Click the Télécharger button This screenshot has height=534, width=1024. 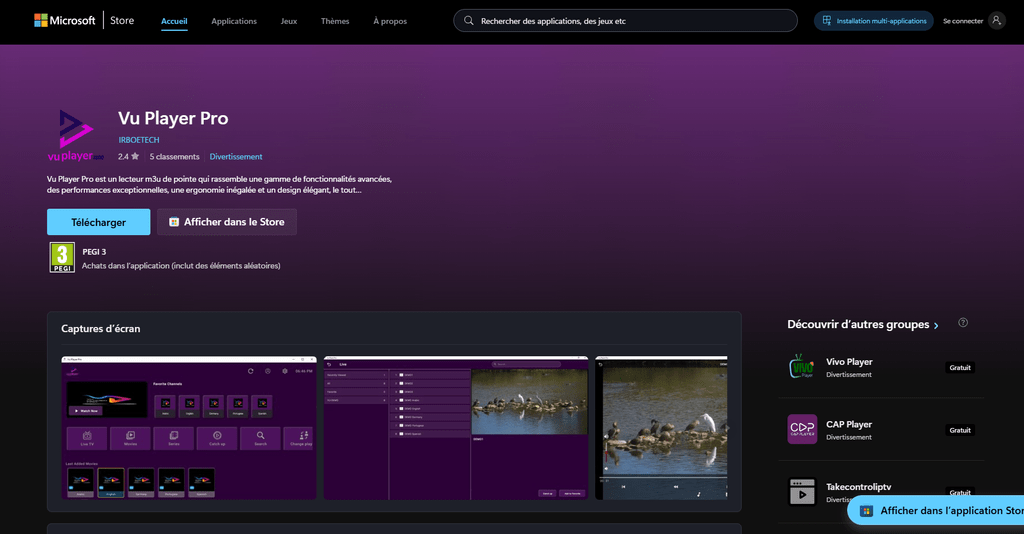coord(99,222)
